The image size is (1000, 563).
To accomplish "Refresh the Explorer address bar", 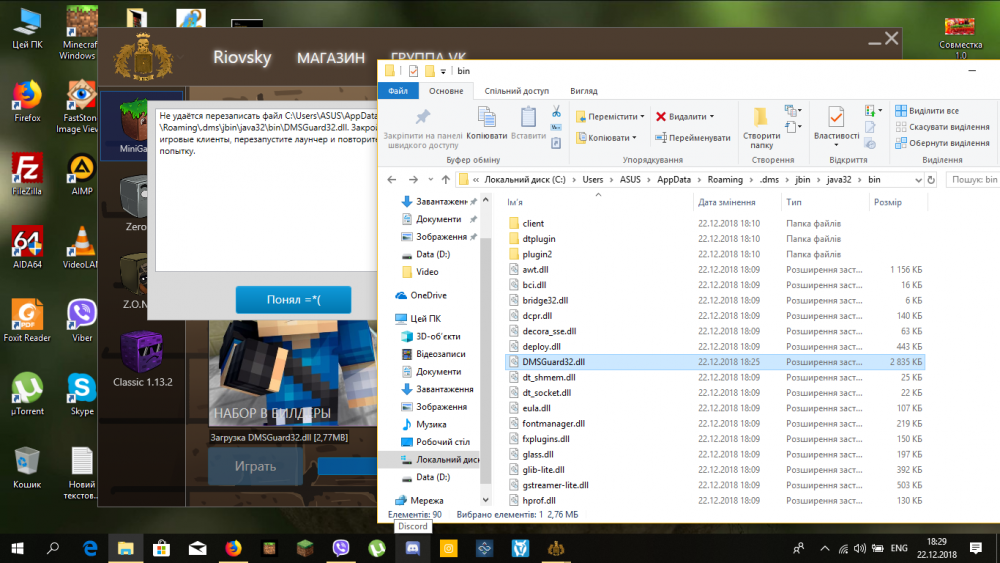I will pos(931,180).
